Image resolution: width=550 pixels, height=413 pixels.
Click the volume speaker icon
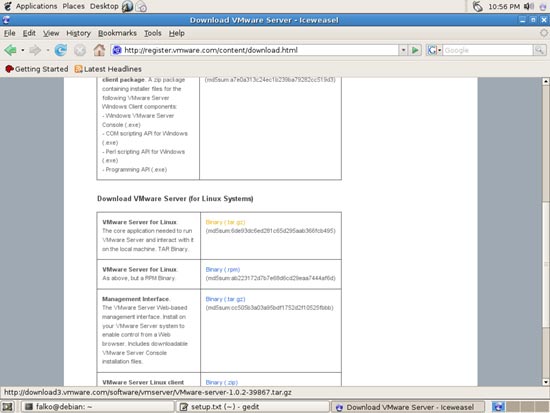[x=528, y=6]
